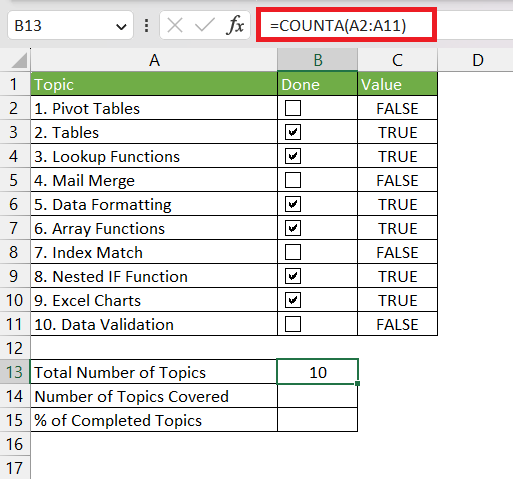Check the Pivot Tables checkbox
Screen dimensions: 513x479
pyautogui.click(x=293, y=108)
